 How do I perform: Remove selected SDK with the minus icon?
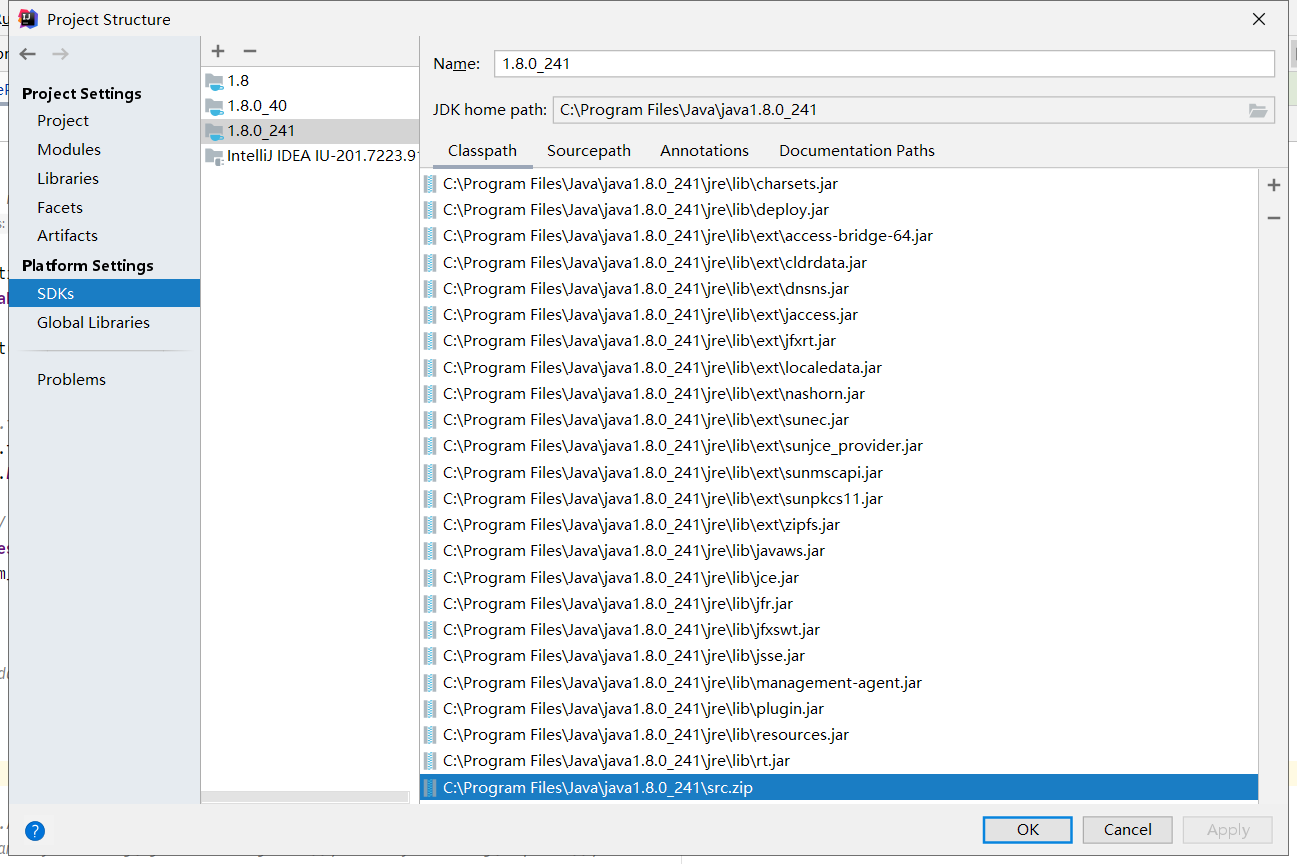250,51
